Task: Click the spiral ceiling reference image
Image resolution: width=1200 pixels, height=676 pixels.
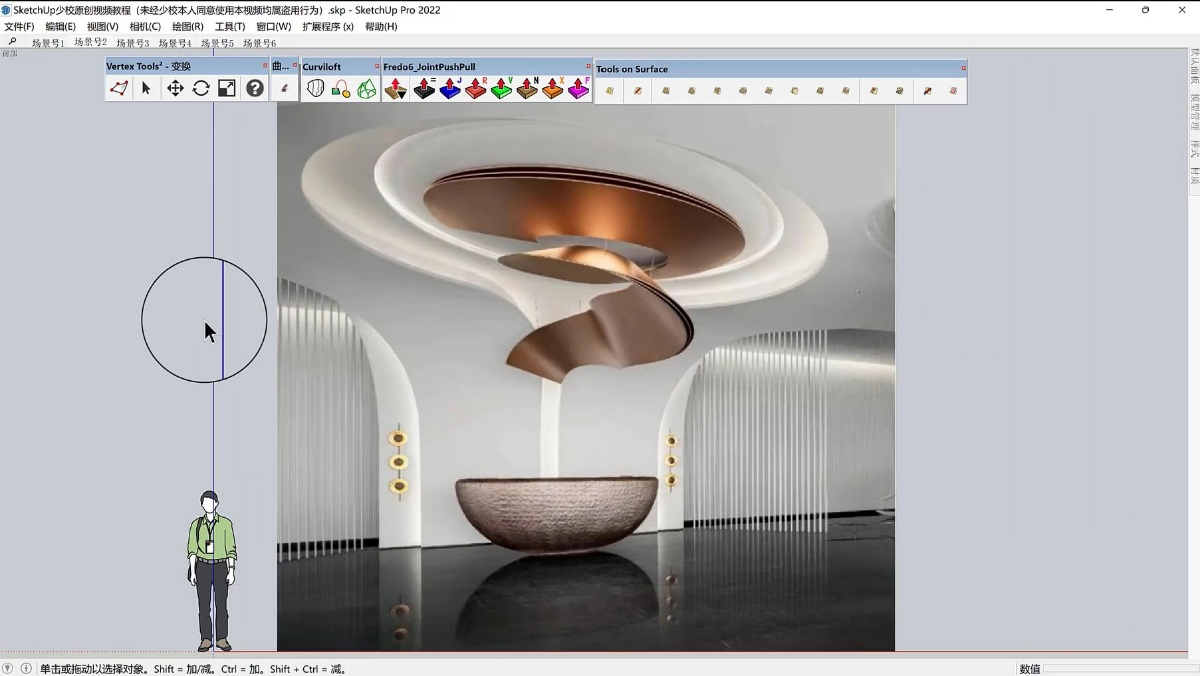Action: pyautogui.click(x=586, y=377)
